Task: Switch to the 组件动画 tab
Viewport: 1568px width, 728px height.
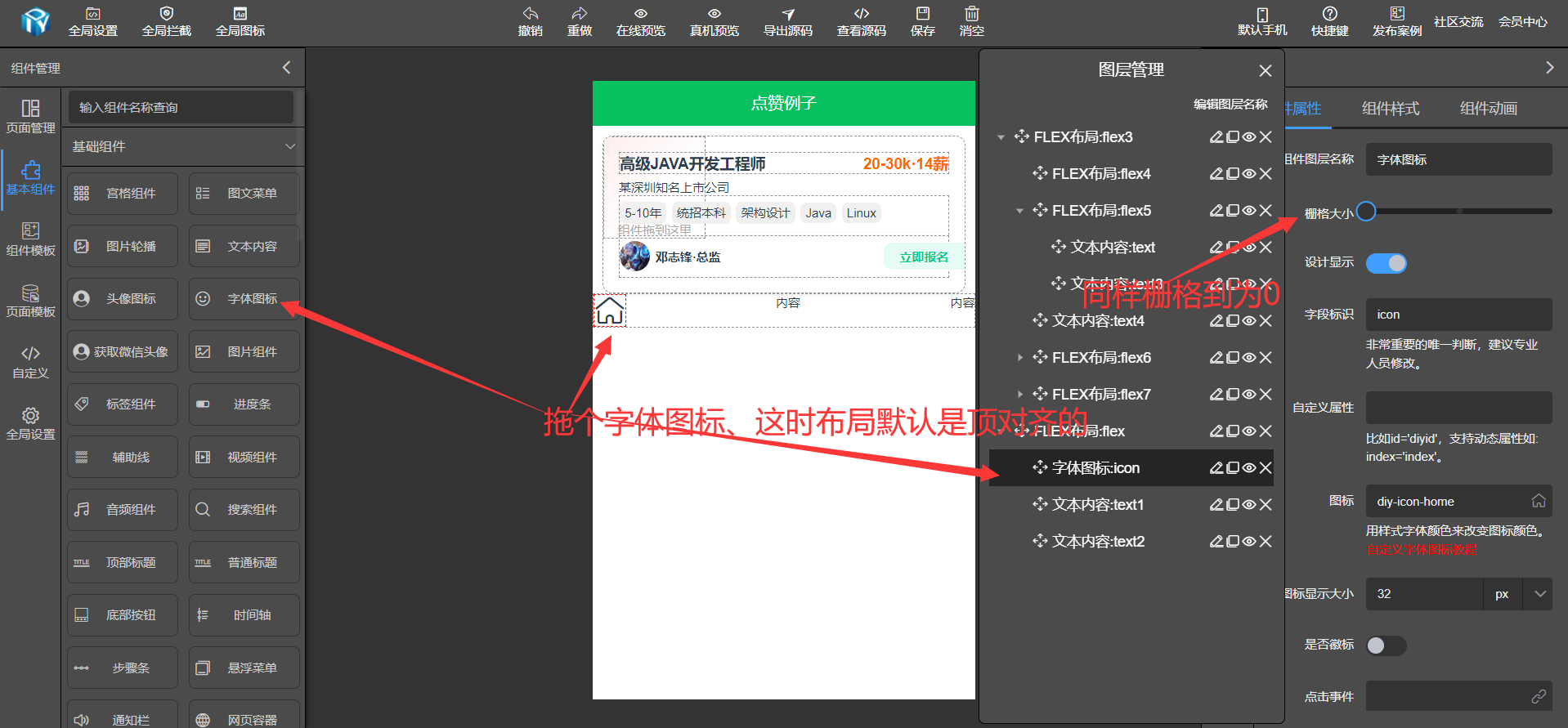Action: pos(1488,109)
